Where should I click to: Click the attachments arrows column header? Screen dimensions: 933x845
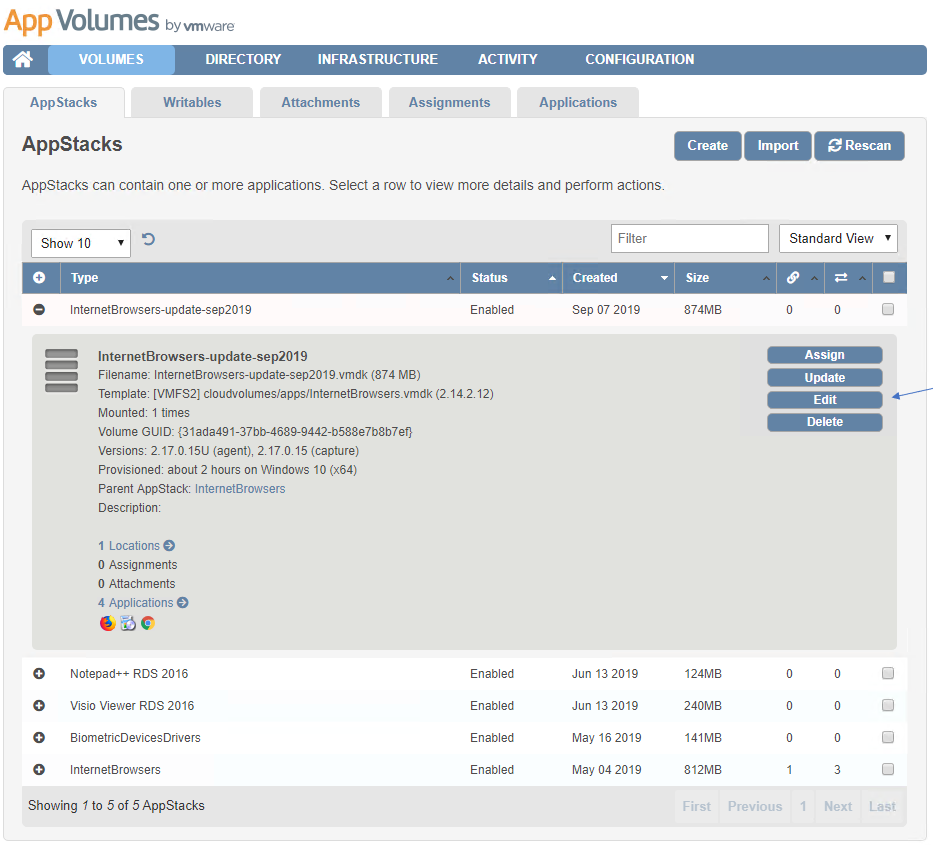(x=841, y=278)
